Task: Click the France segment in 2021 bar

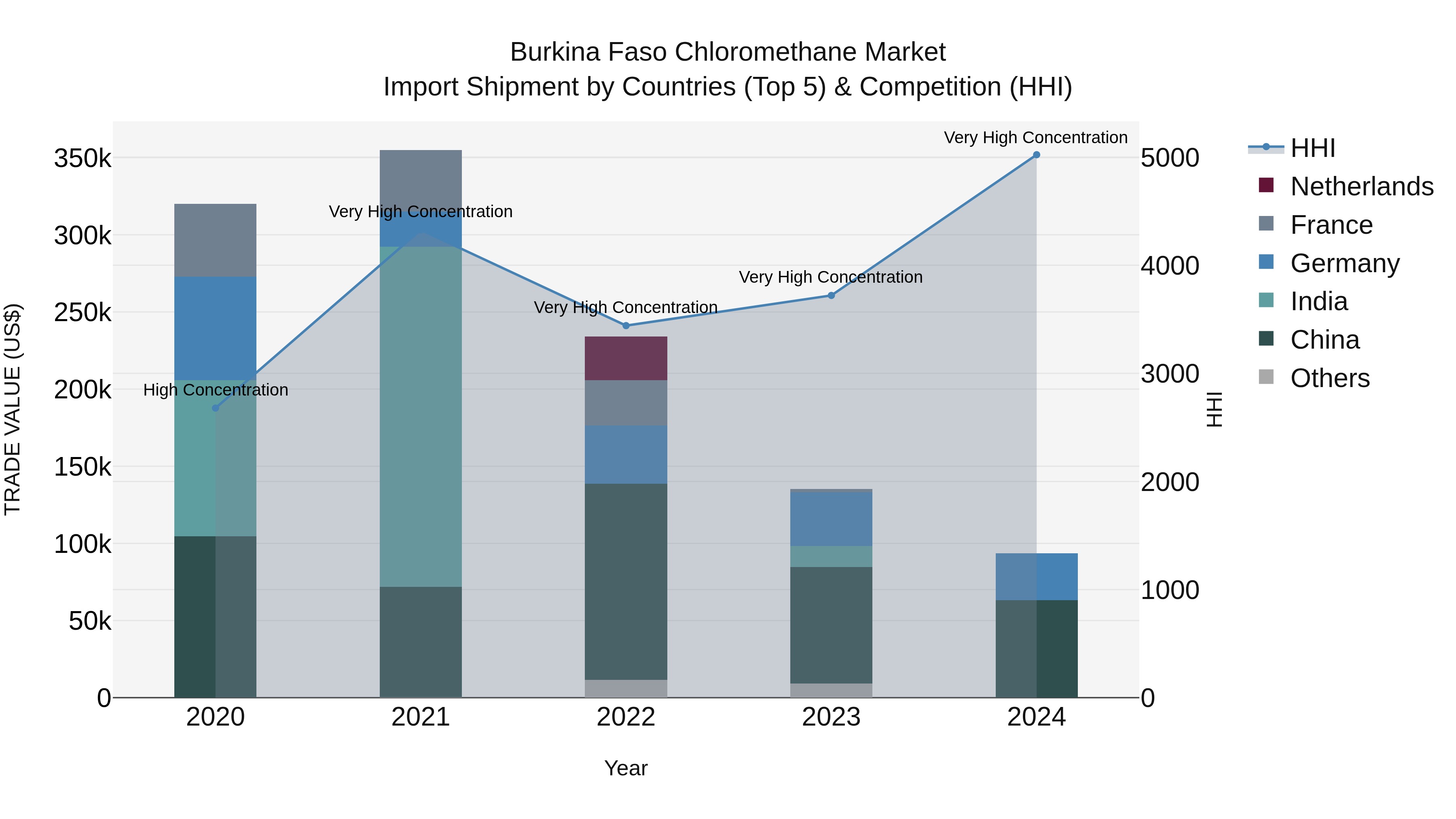Action: click(421, 181)
